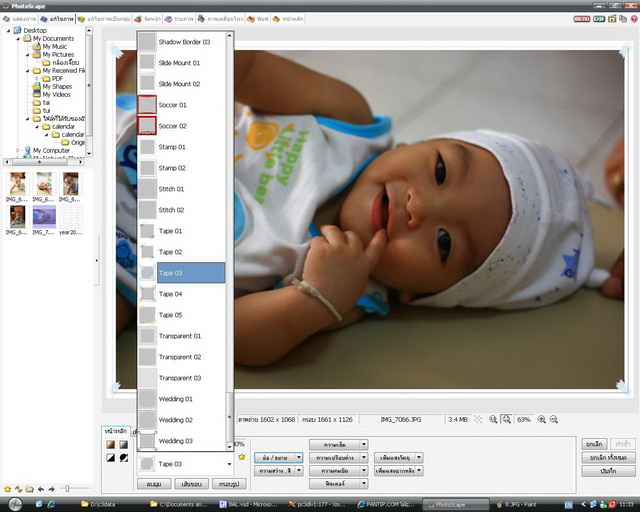This screenshot has width=640, height=512.
Task: Pick the Soccer 02 frame option
Action: click(x=182, y=126)
